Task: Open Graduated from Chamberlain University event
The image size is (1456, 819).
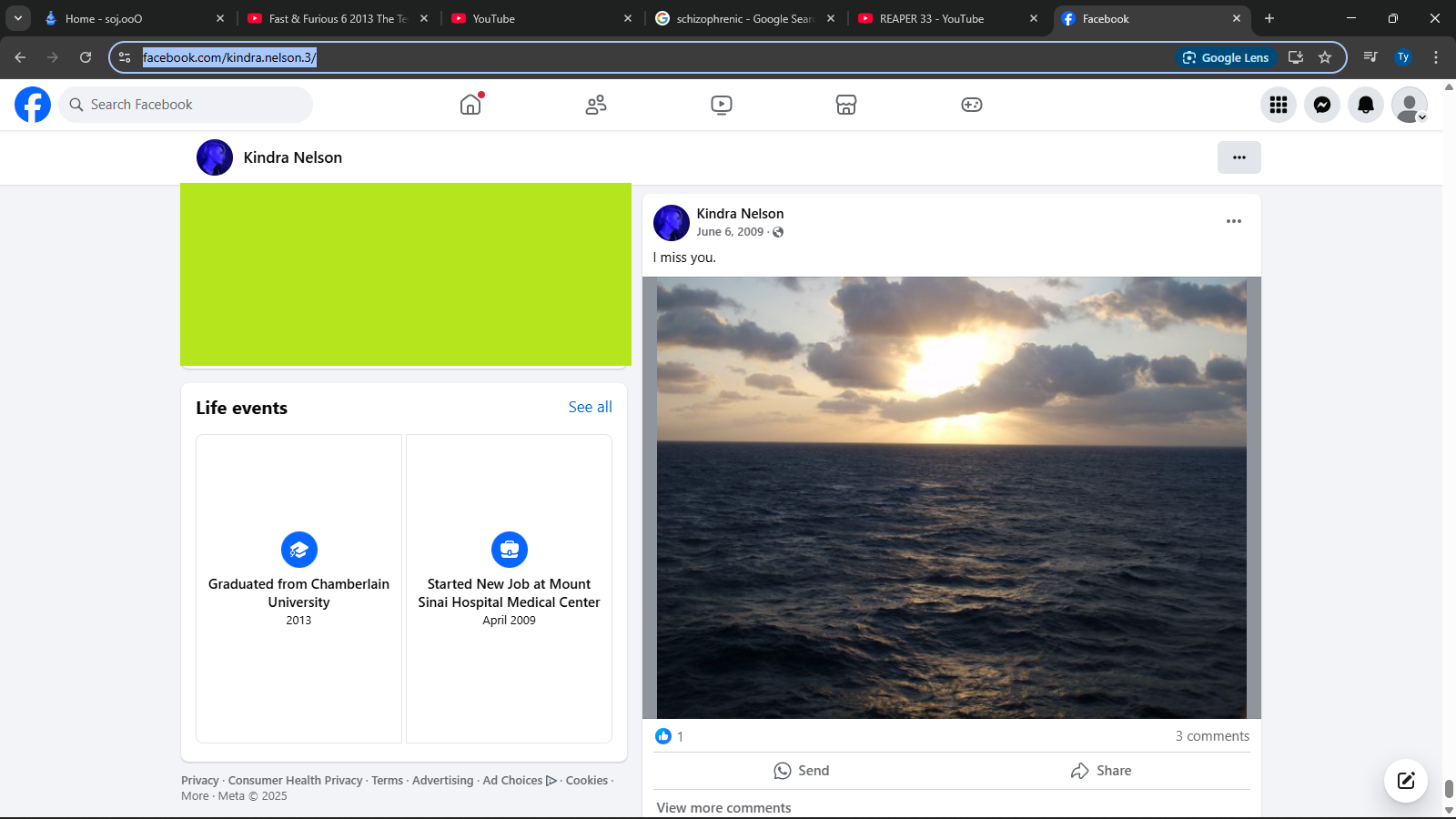Action: pos(298,589)
